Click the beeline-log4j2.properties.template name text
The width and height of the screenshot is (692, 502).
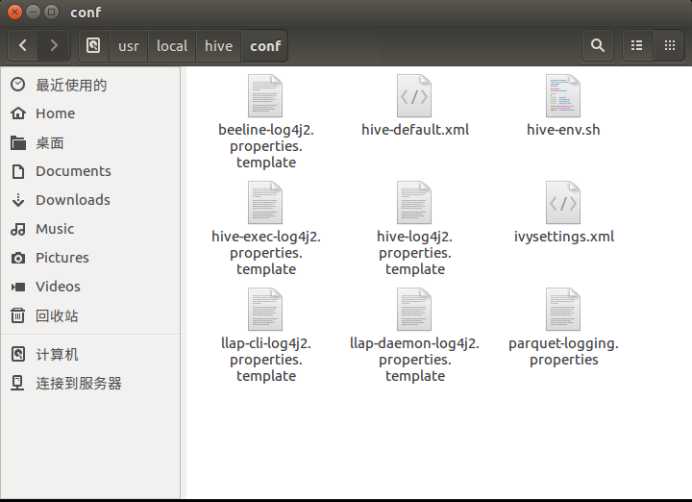pos(266,146)
